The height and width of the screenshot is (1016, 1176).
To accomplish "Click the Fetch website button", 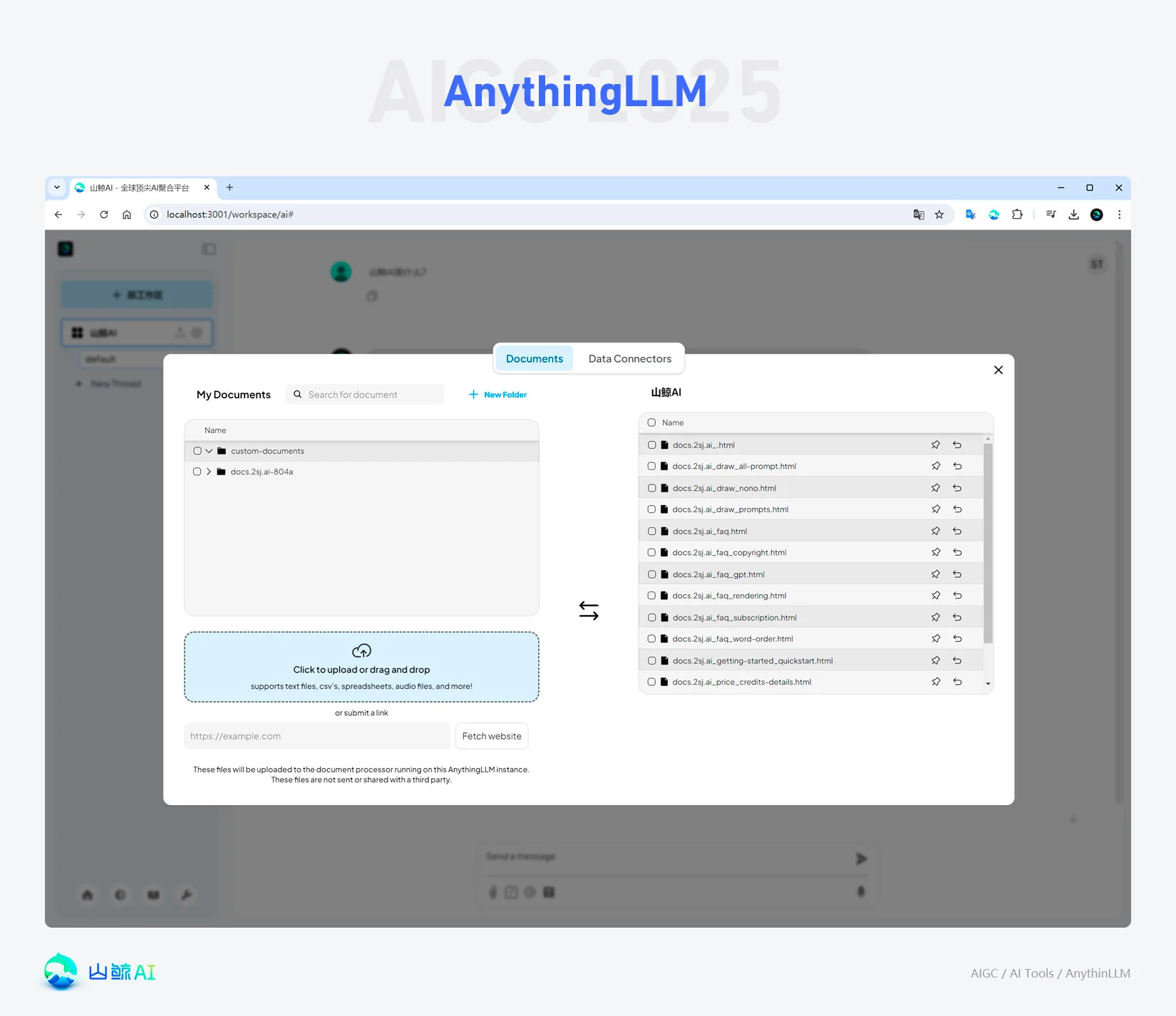I will [492, 736].
